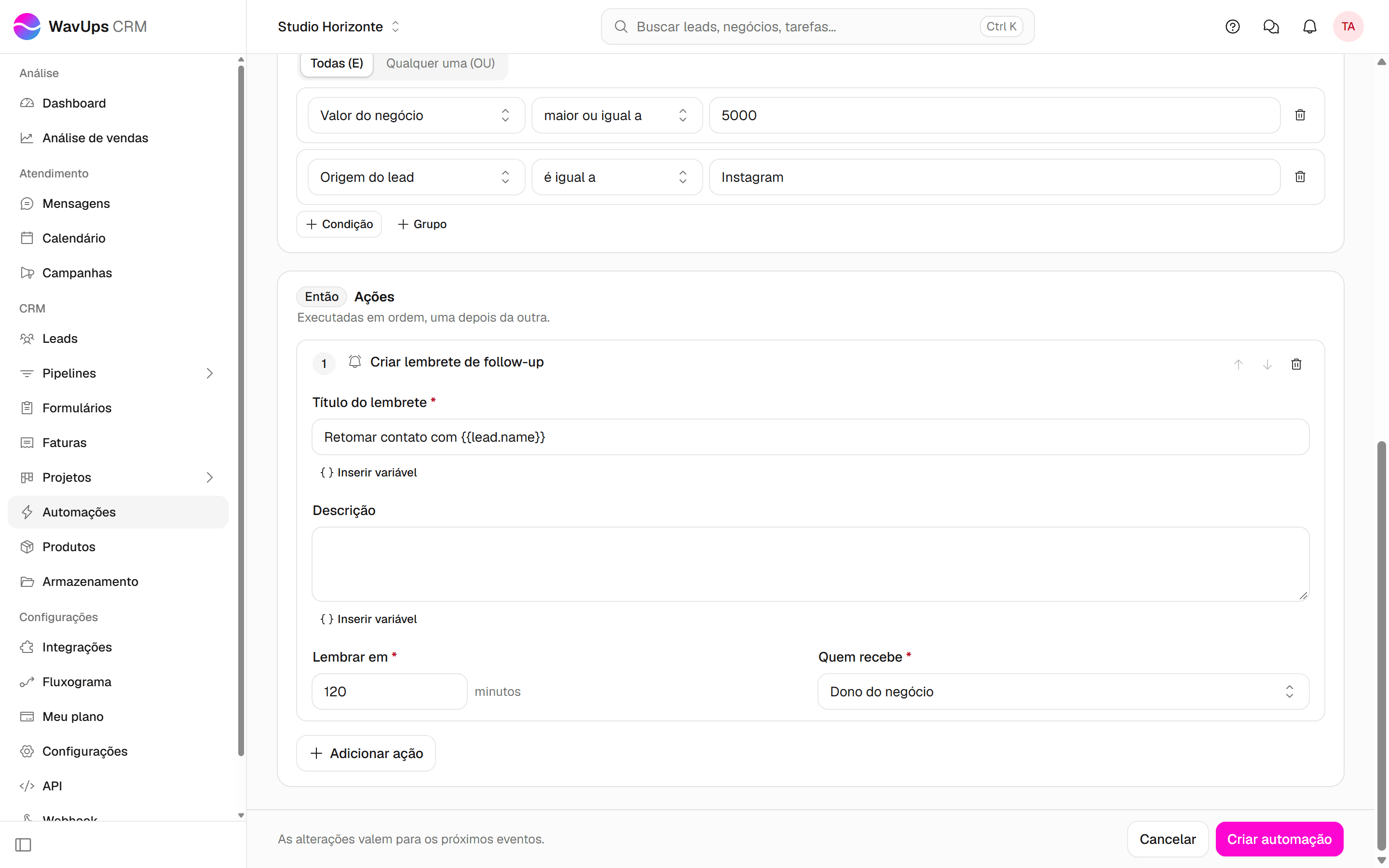
Task: Click Adicionar ação button
Action: point(366,753)
